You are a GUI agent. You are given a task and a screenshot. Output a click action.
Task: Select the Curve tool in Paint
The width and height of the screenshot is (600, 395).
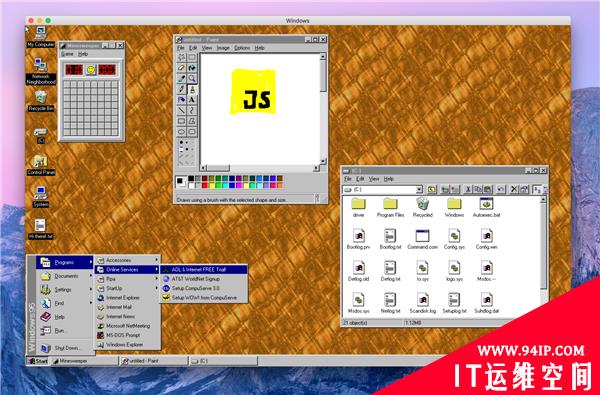point(192,111)
